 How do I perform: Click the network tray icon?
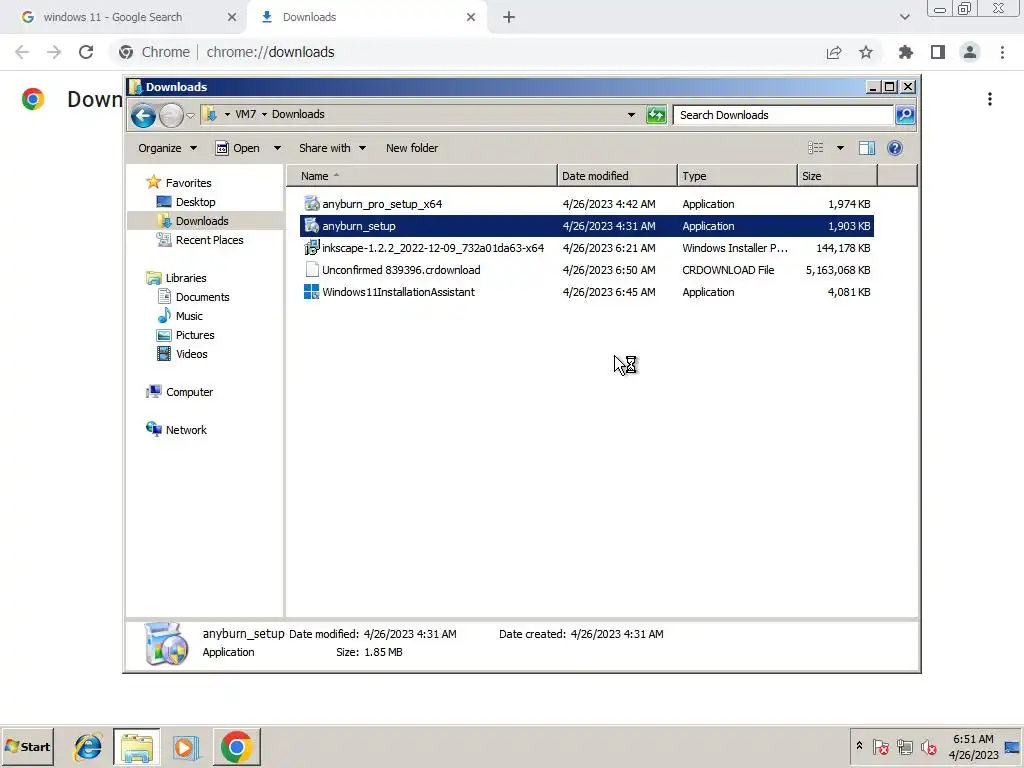tap(904, 746)
